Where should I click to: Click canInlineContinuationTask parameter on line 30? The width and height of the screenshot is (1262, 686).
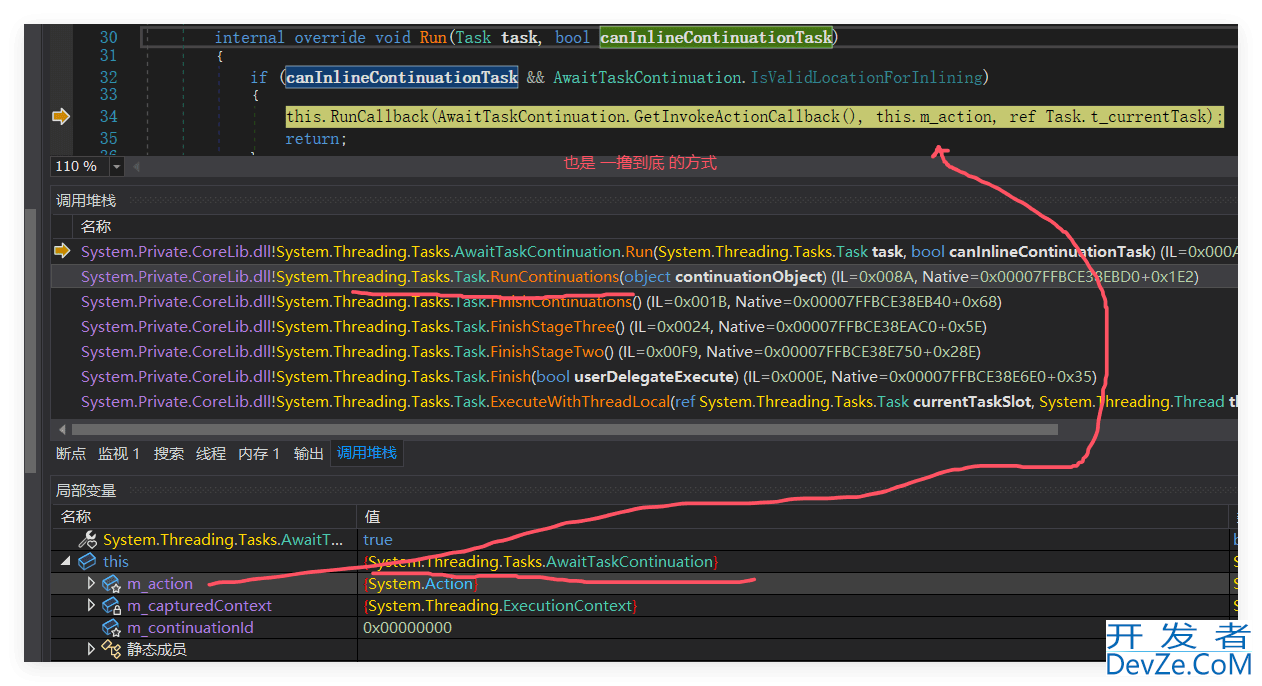coord(716,38)
